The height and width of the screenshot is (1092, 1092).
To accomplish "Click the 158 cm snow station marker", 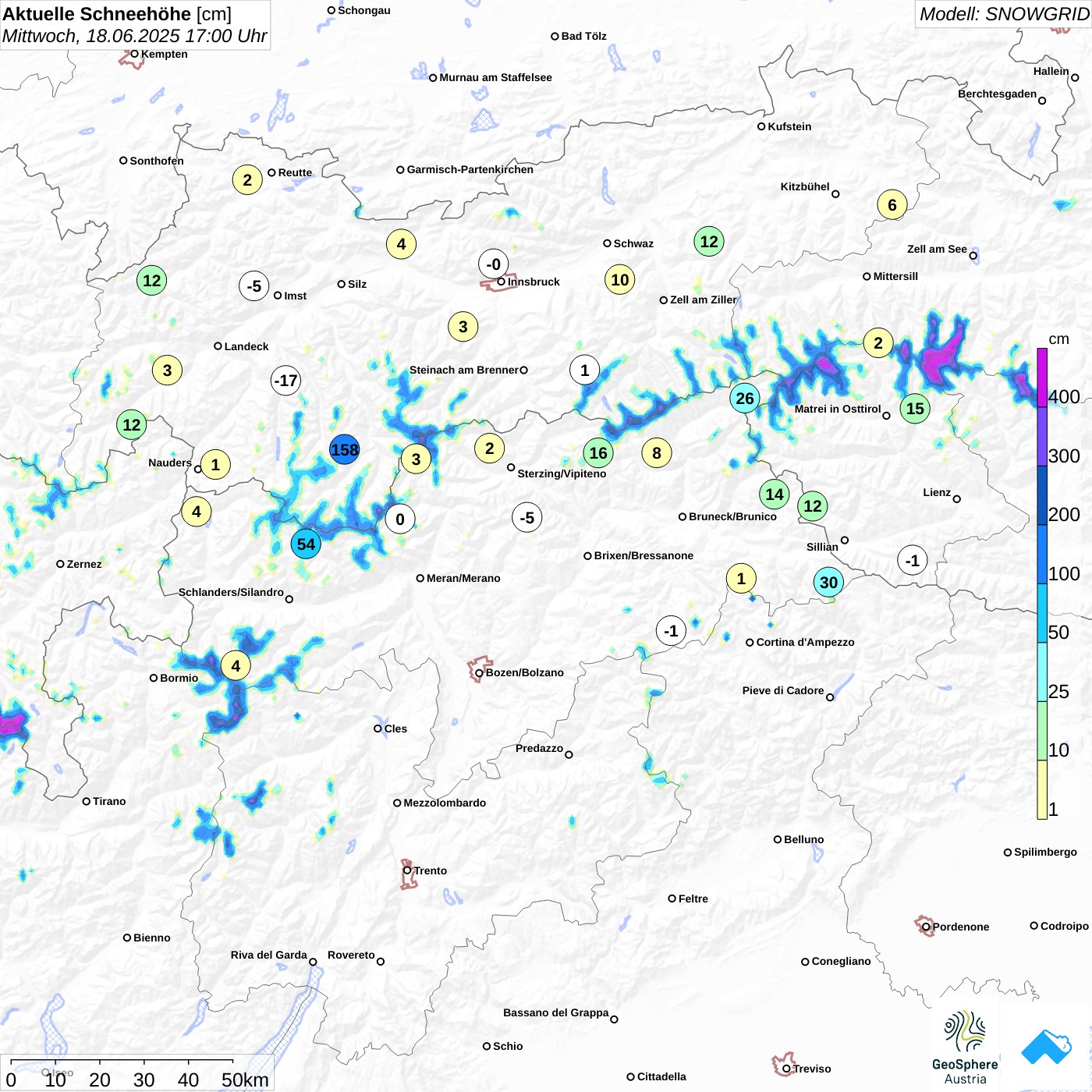I will (x=344, y=450).
